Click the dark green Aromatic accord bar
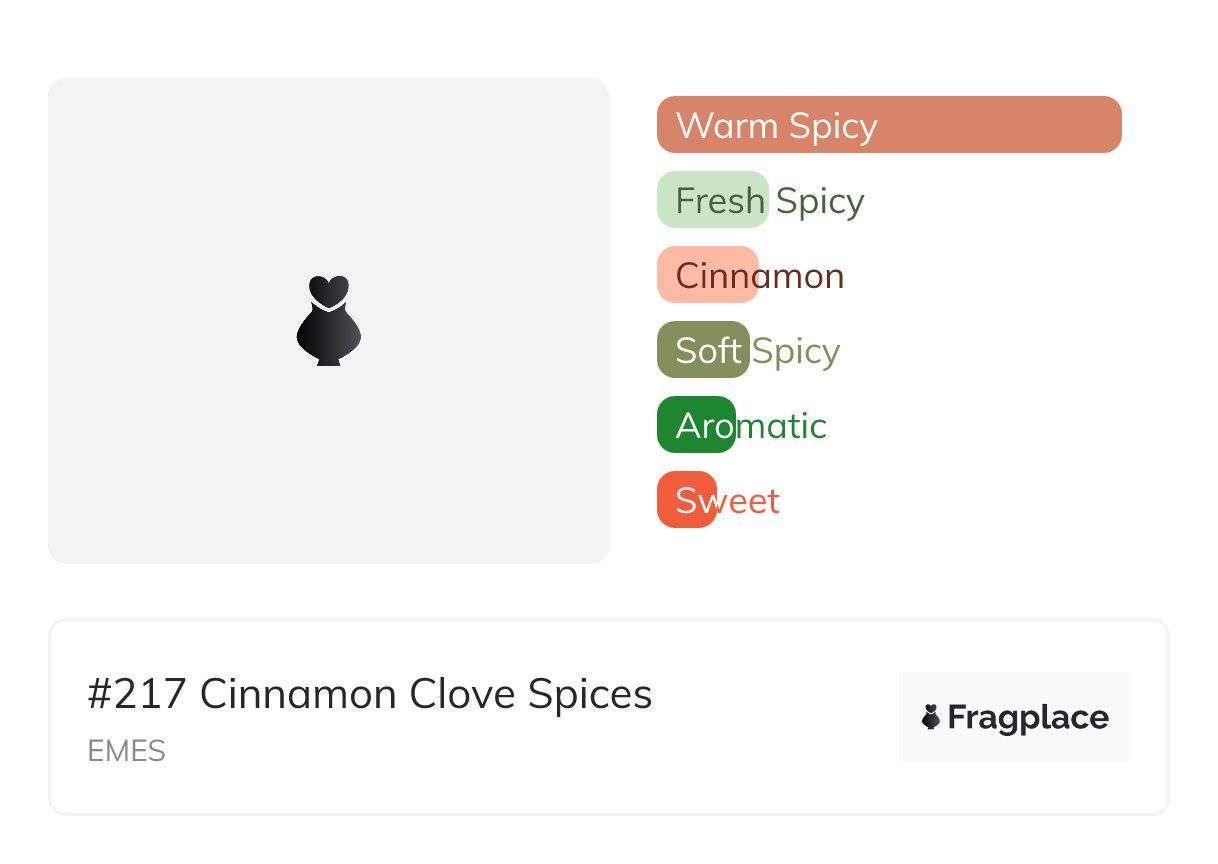The image size is (1218, 864). (695, 425)
